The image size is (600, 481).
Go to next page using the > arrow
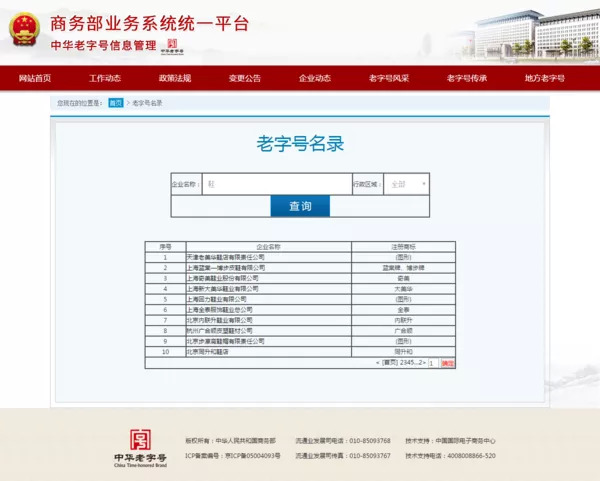[x=423, y=362]
